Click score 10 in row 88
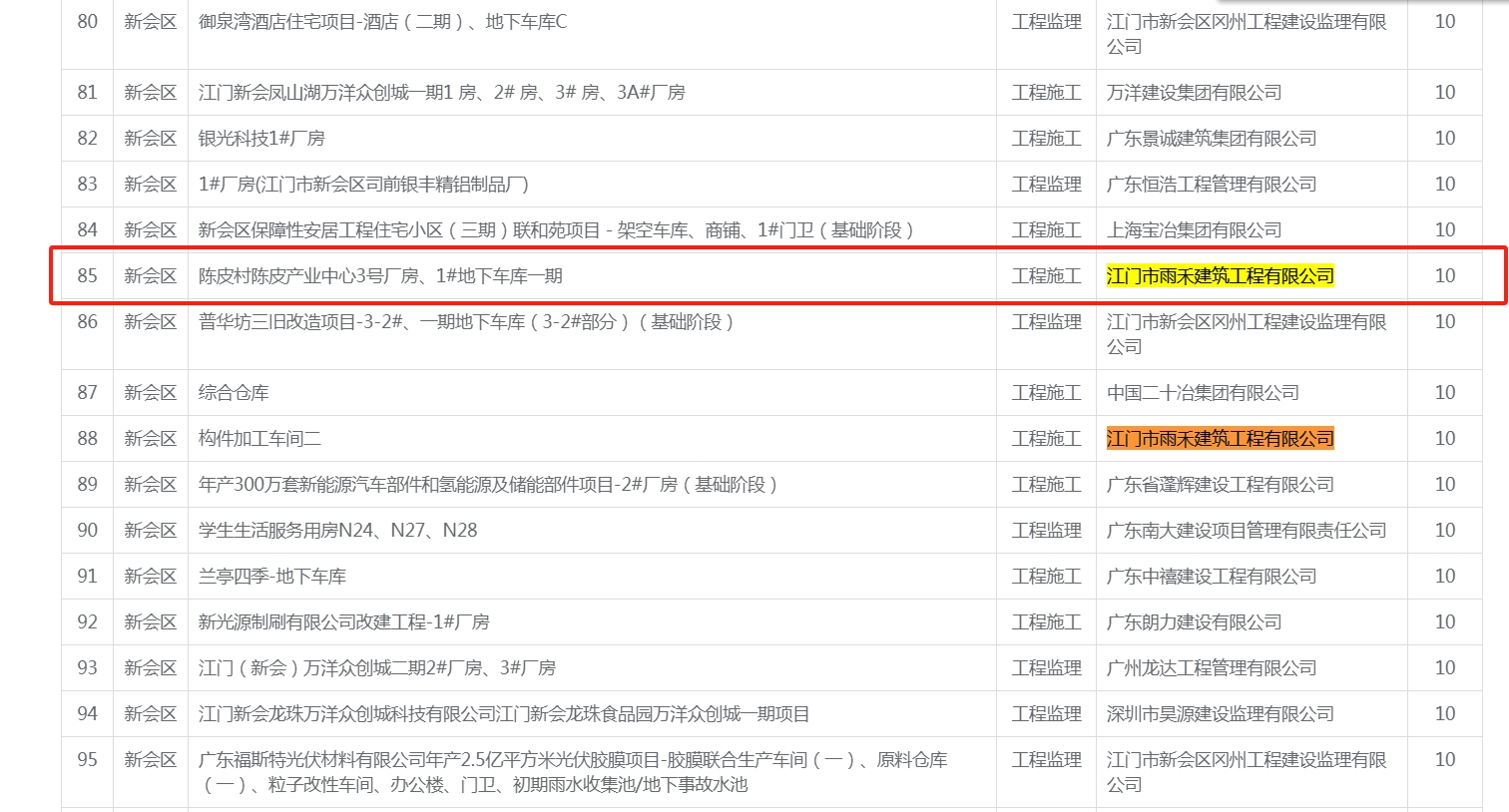The width and height of the screenshot is (1509, 812). click(x=1445, y=439)
